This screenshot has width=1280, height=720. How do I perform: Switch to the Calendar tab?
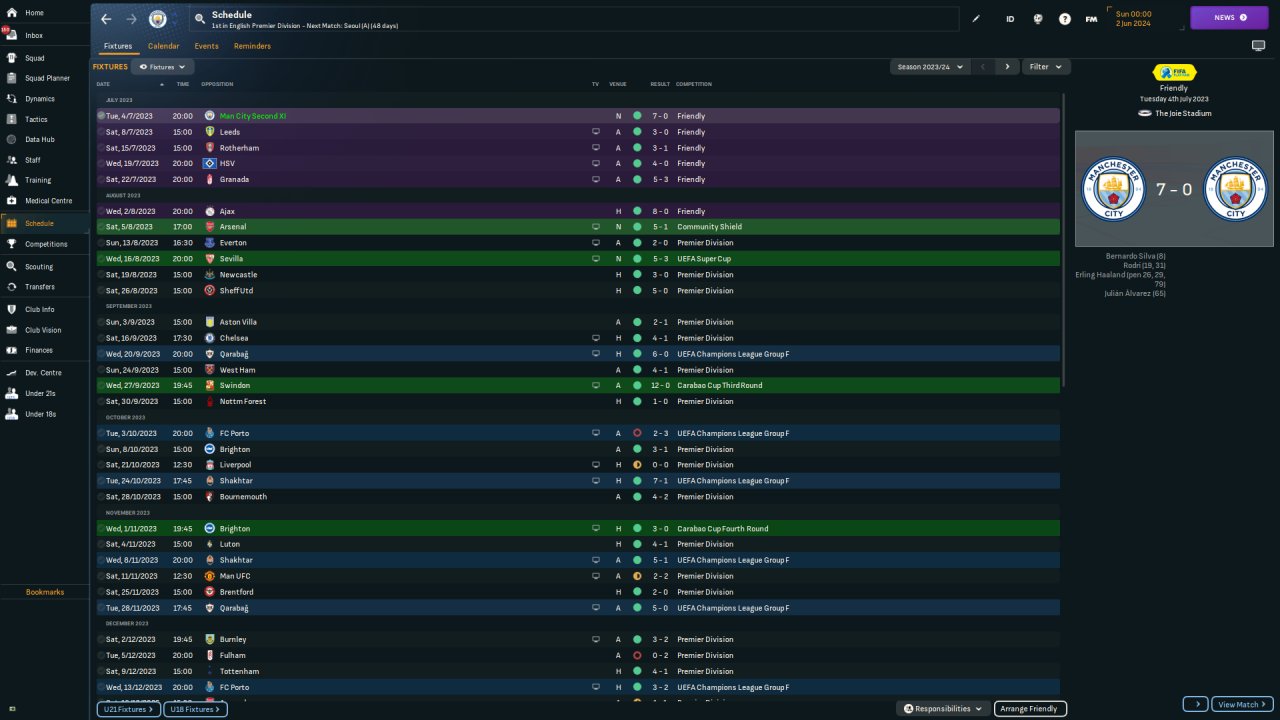pos(164,46)
